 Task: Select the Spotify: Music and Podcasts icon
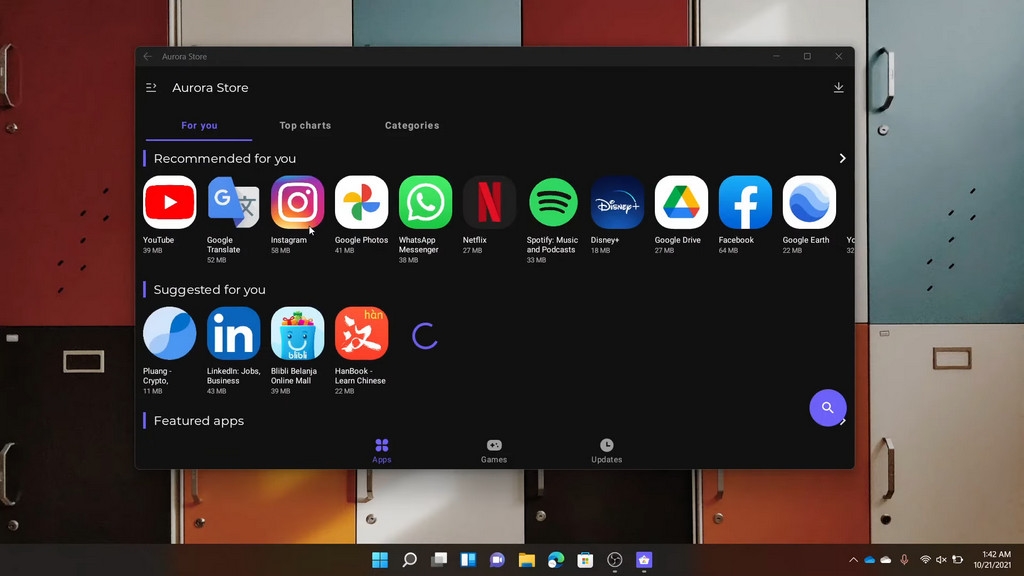tap(552, 202)
